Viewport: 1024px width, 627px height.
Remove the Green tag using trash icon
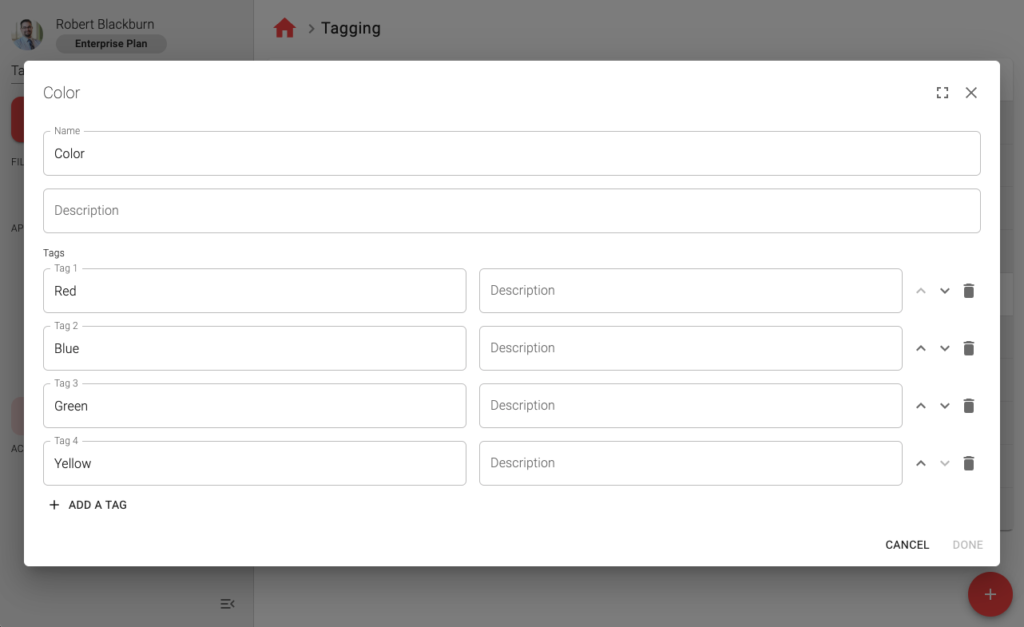click(968, 406)
